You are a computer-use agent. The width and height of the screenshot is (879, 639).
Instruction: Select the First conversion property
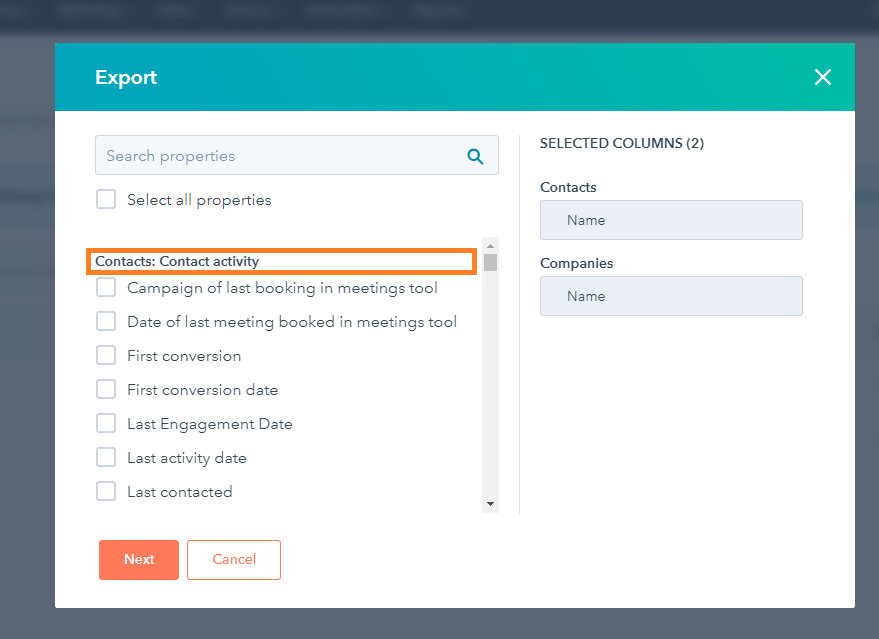[106, 355]
